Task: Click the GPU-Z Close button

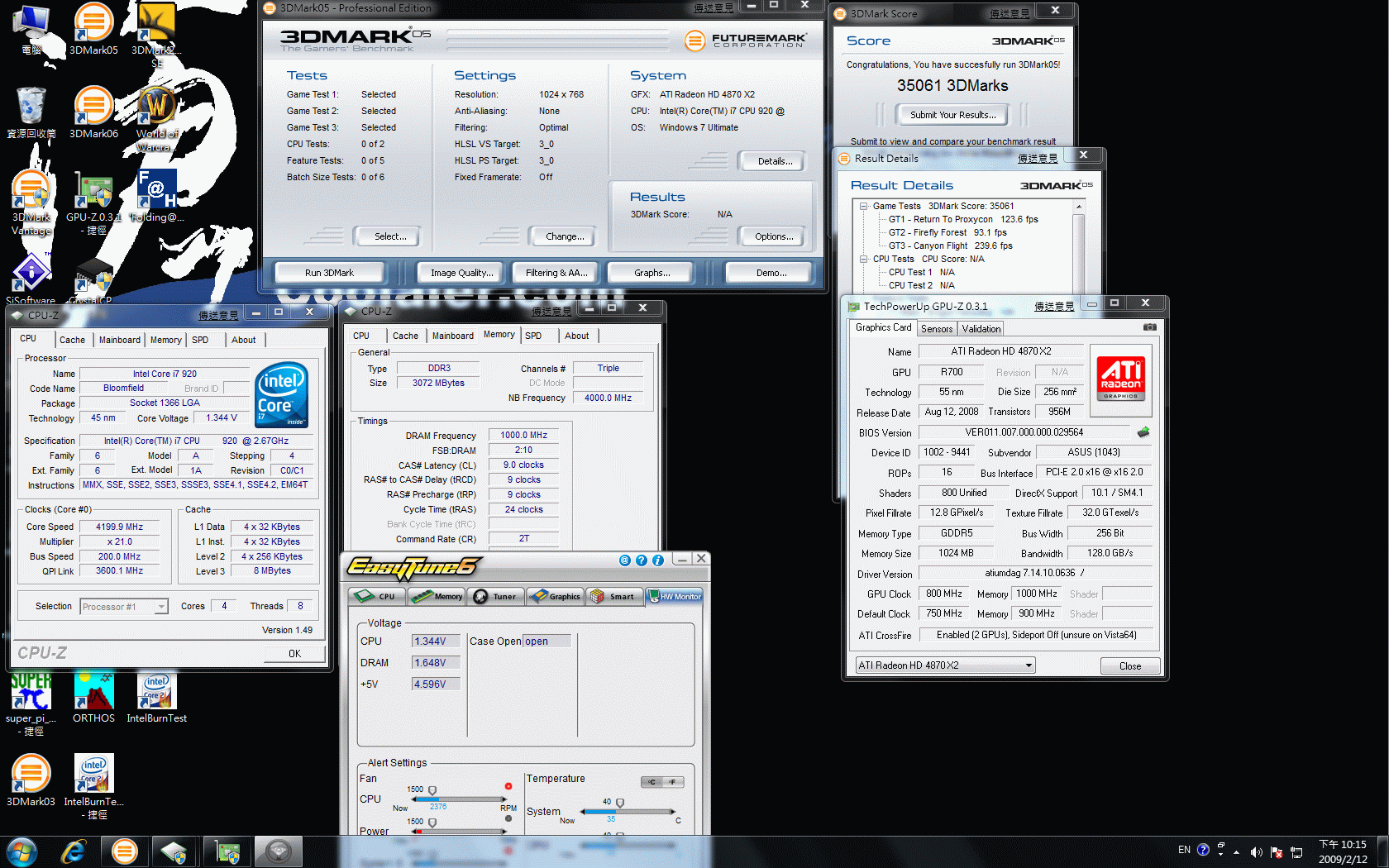Action: click(1130, 666)
